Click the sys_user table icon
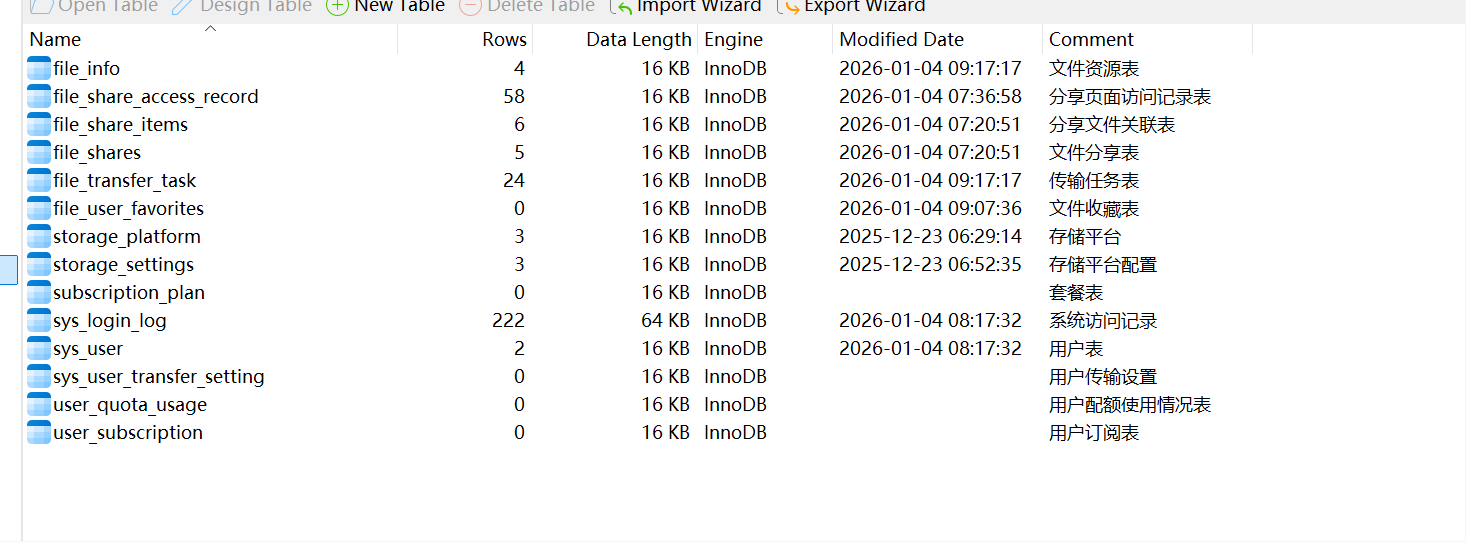The width and height of the screenshot is (1466, 542). pyautogui.click(x=39, y=349)
